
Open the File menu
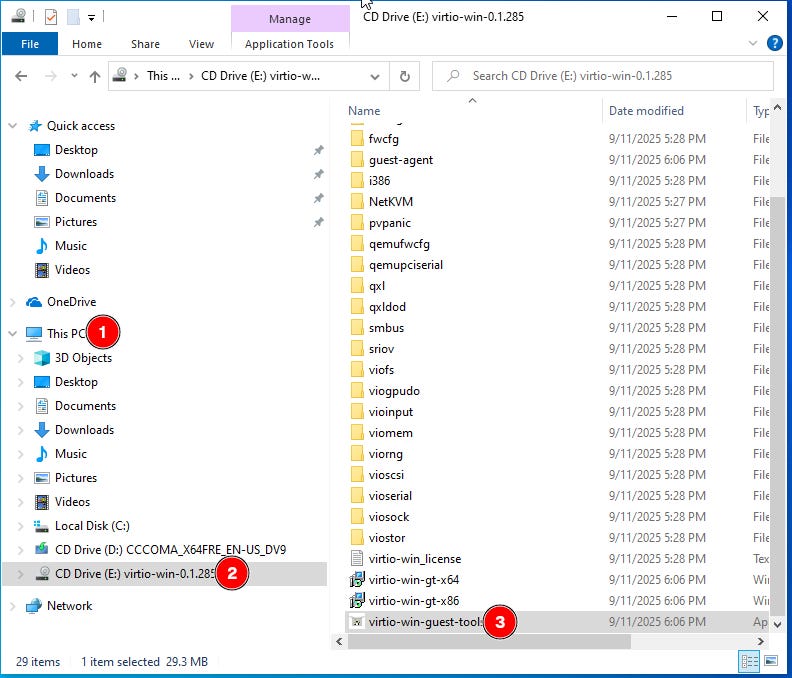click(x=30, y=44)
